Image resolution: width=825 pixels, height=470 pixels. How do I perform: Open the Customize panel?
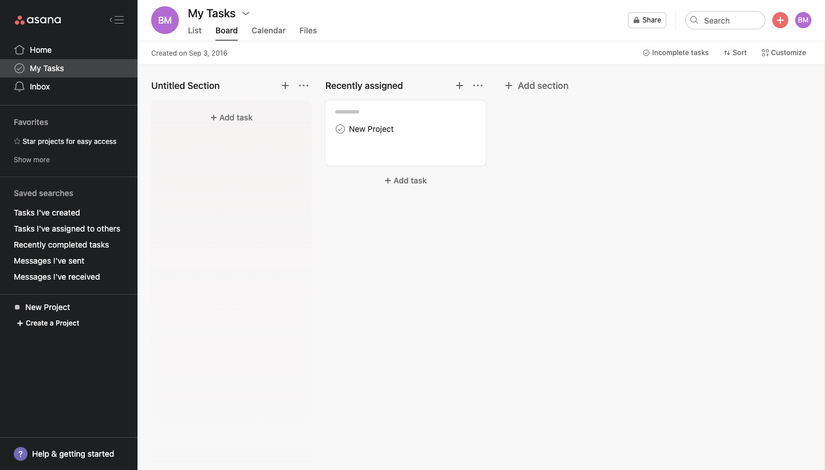click(x=783, y=53)
